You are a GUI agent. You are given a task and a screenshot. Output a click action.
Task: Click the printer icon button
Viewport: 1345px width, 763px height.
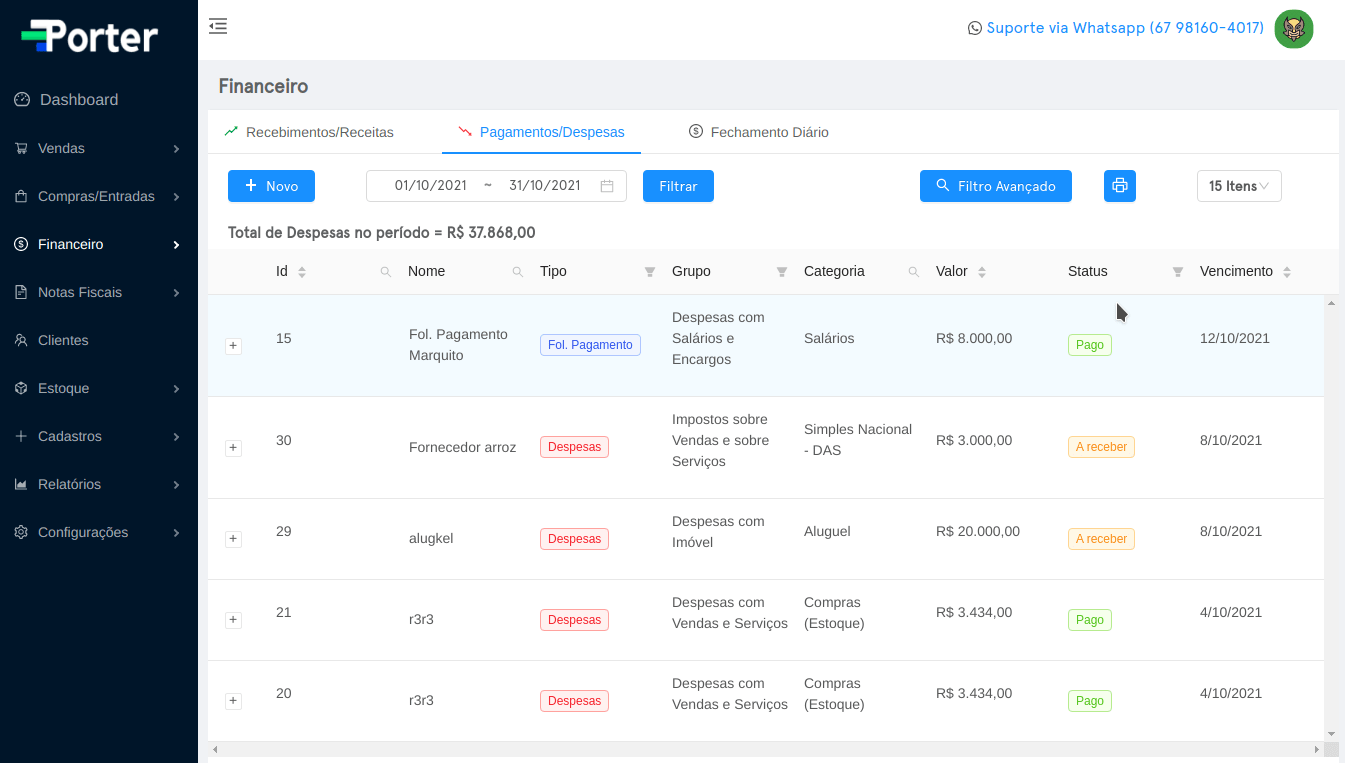[1119, 186]
